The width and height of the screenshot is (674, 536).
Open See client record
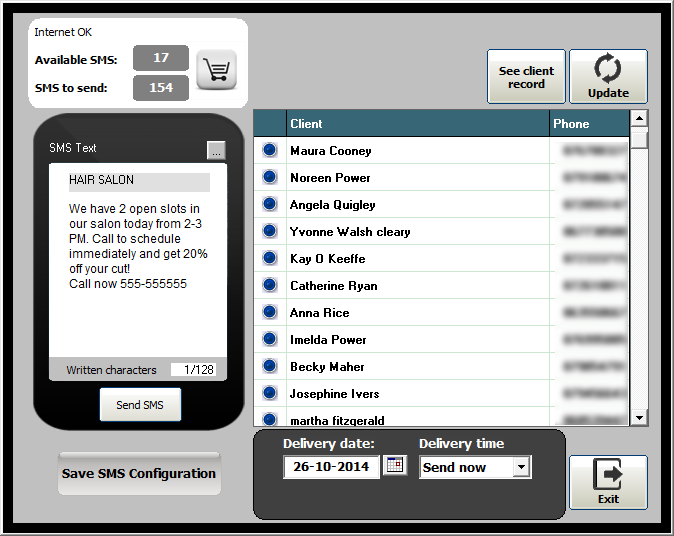click(526, 77)
